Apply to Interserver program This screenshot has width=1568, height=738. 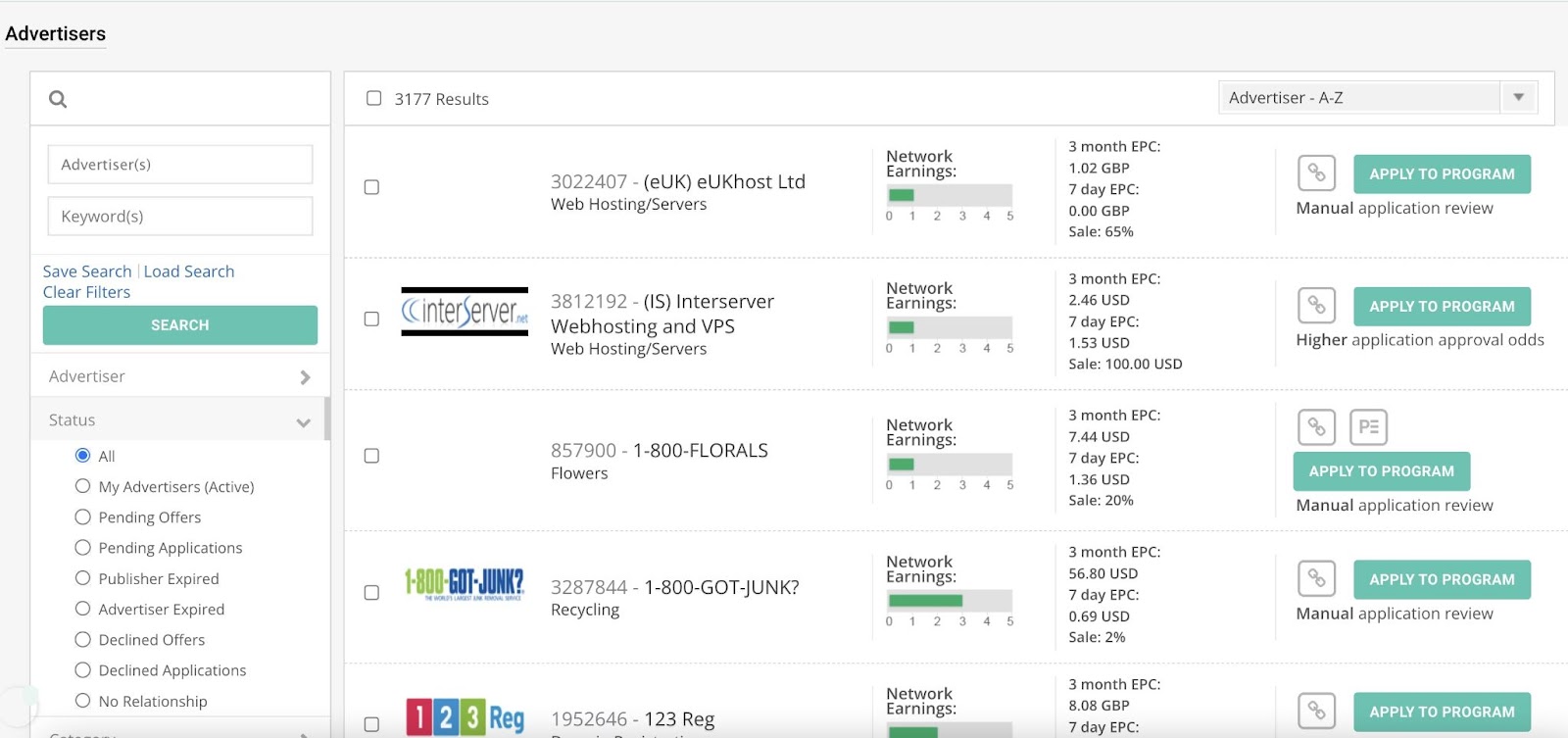[x=1442, y=306]
